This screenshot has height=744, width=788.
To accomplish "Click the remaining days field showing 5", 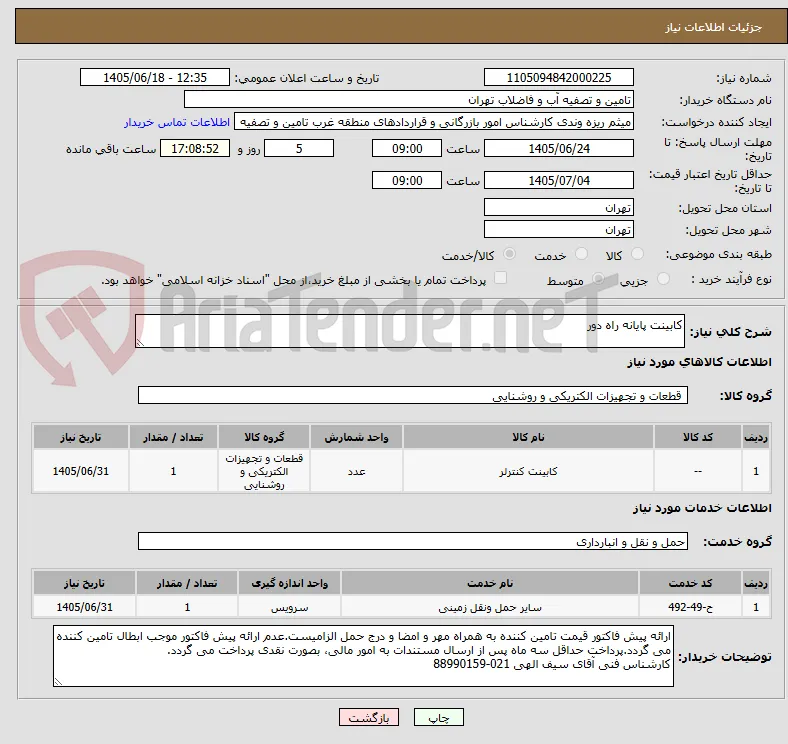I will 299,149.
